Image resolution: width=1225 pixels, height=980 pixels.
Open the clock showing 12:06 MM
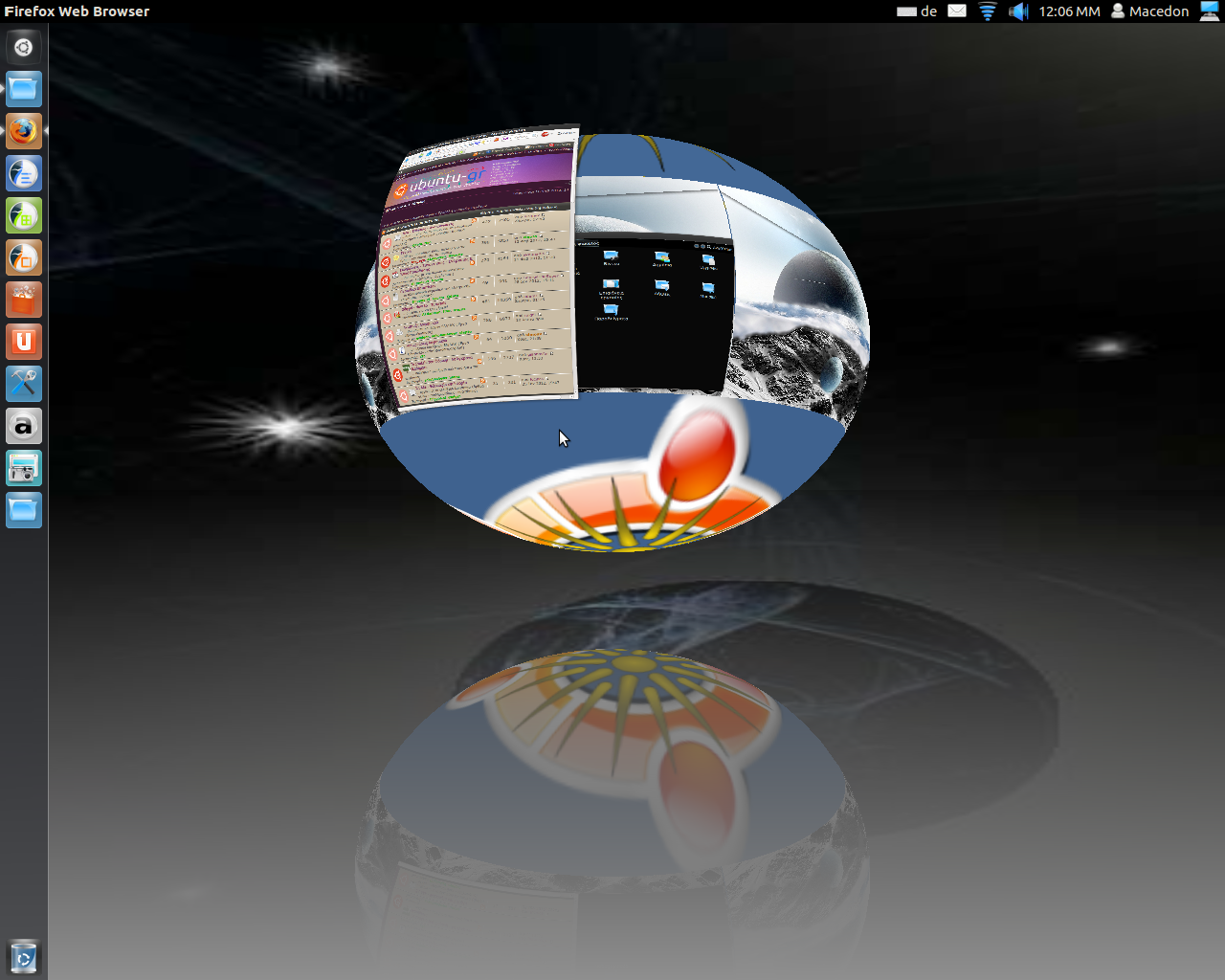coord(1069,11)
